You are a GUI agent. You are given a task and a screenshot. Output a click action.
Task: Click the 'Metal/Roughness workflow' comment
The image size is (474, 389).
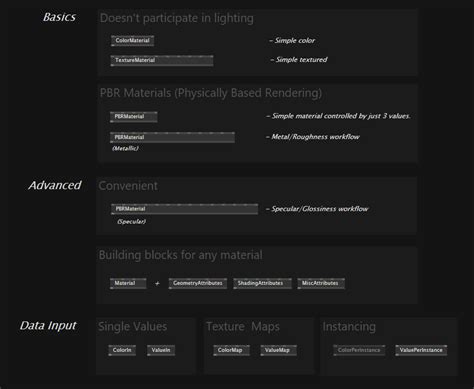313,137
